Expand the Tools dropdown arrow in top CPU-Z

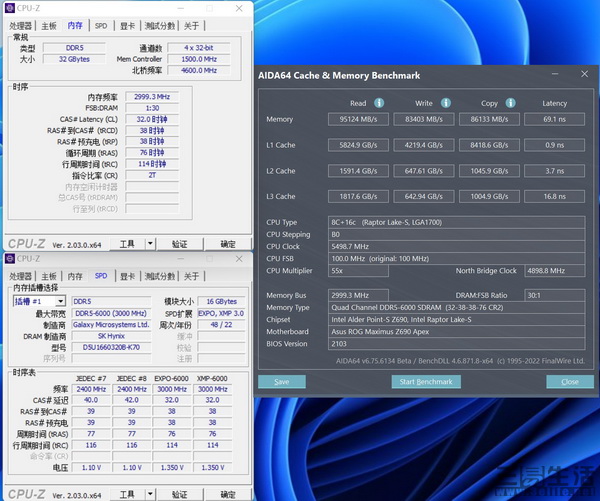pos(150,243)
